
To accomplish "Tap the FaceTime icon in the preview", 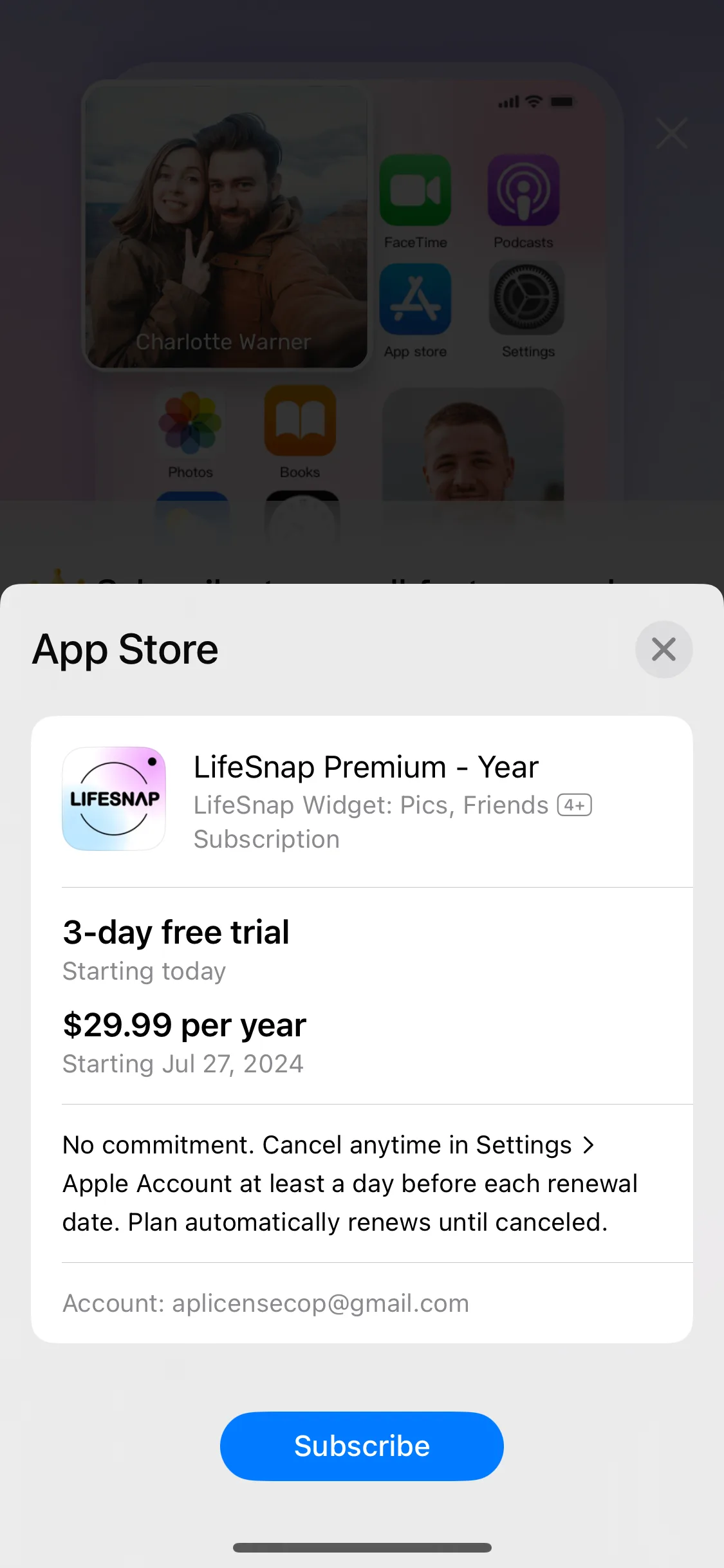I will [415, 190].
